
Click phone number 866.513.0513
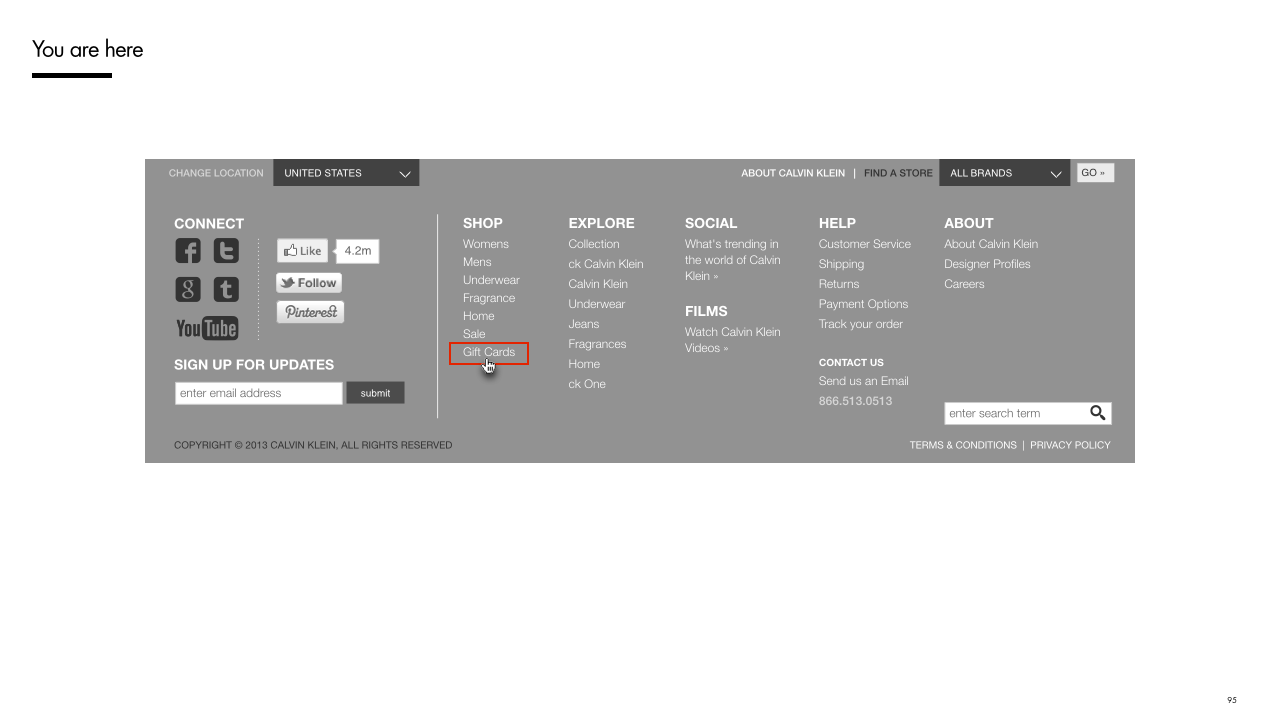(x=856, y=401)
